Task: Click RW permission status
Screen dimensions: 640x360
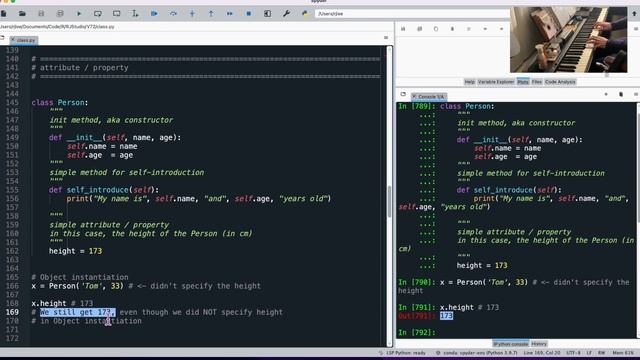Action: [602, 353]
